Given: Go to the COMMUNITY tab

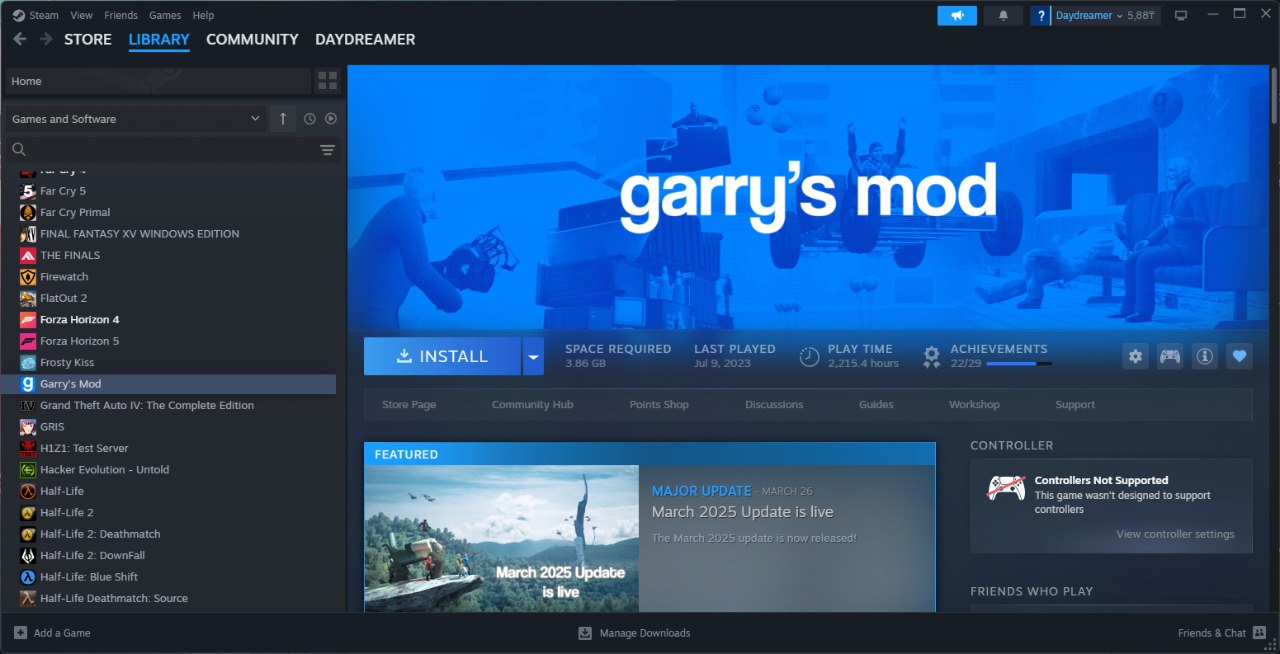Looking at the screenshot, I should tap(252, 40).
